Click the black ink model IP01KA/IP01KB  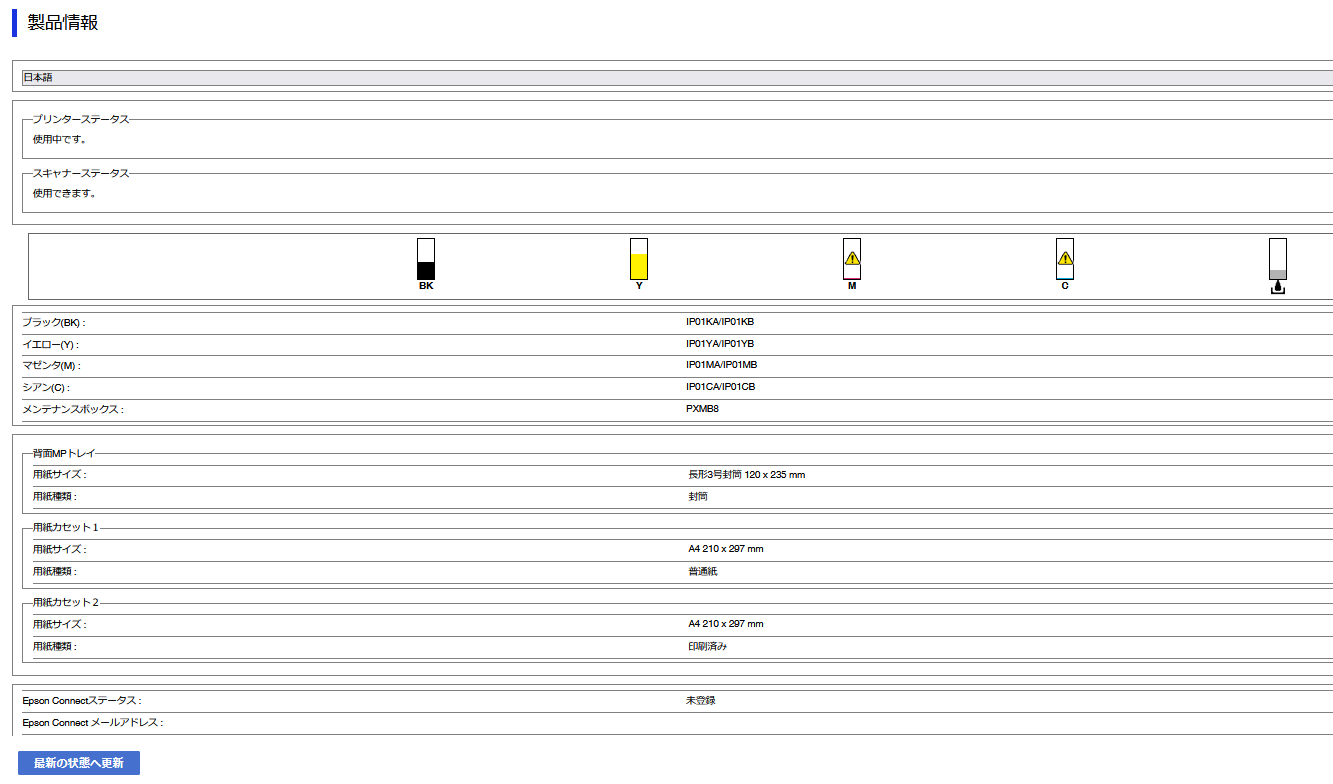[x=720, y=322]
